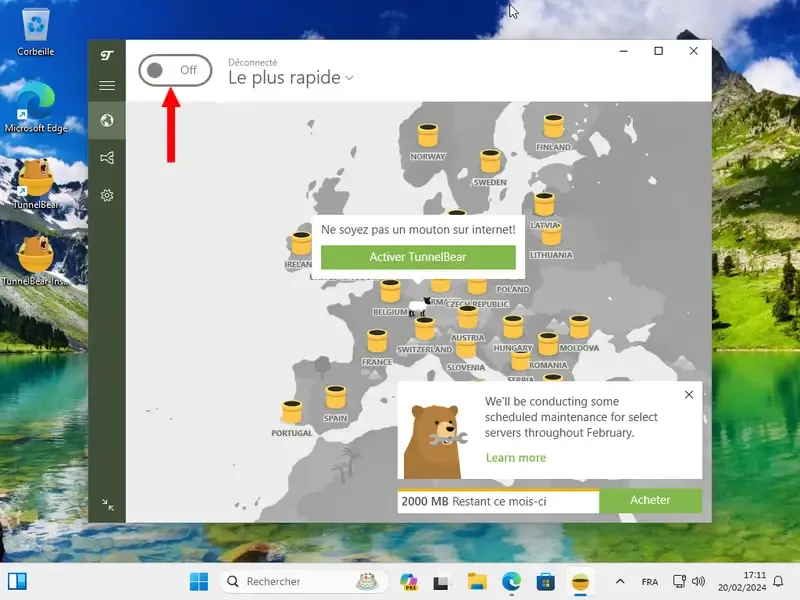
Task: Select the Norway tunnel on the map
Action: pos(428,135)
